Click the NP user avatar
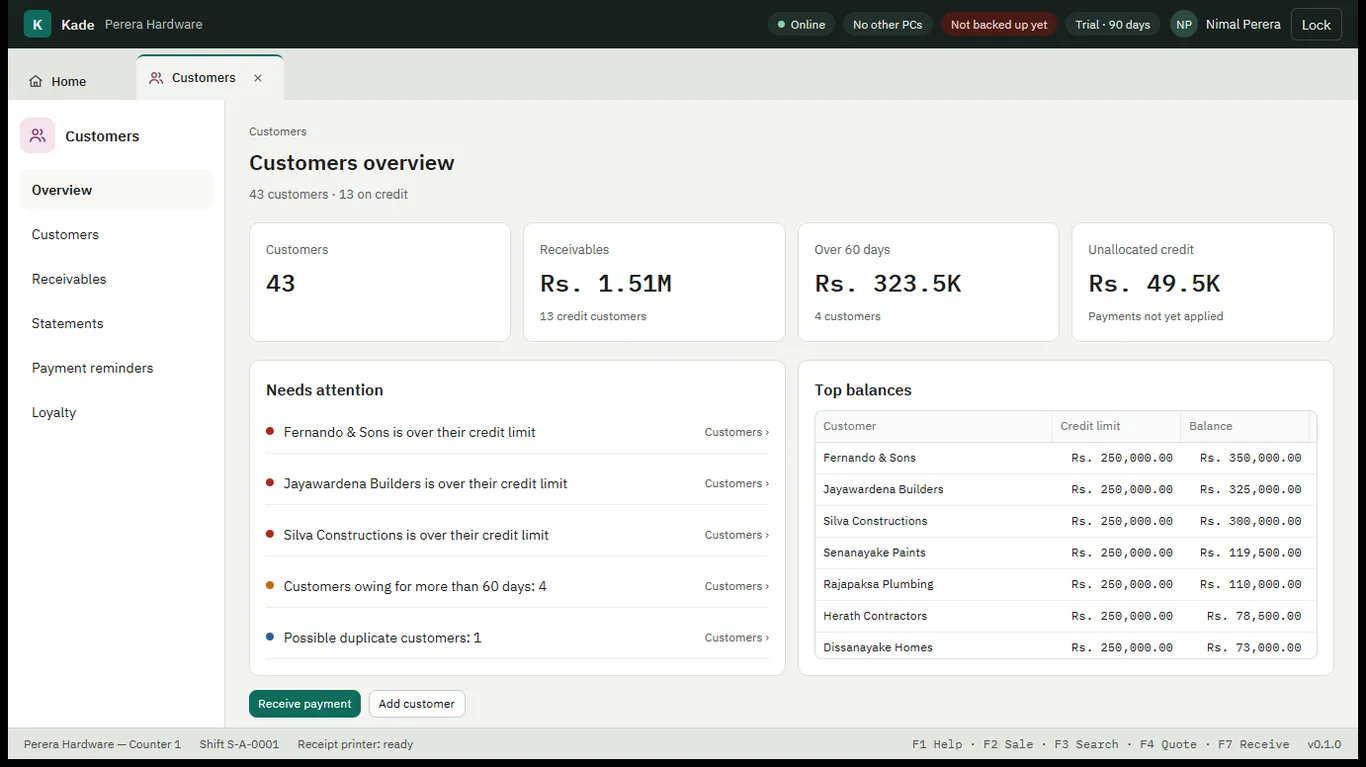Viewport: 1366px width, 767px height. click(x=1184, y=24)
